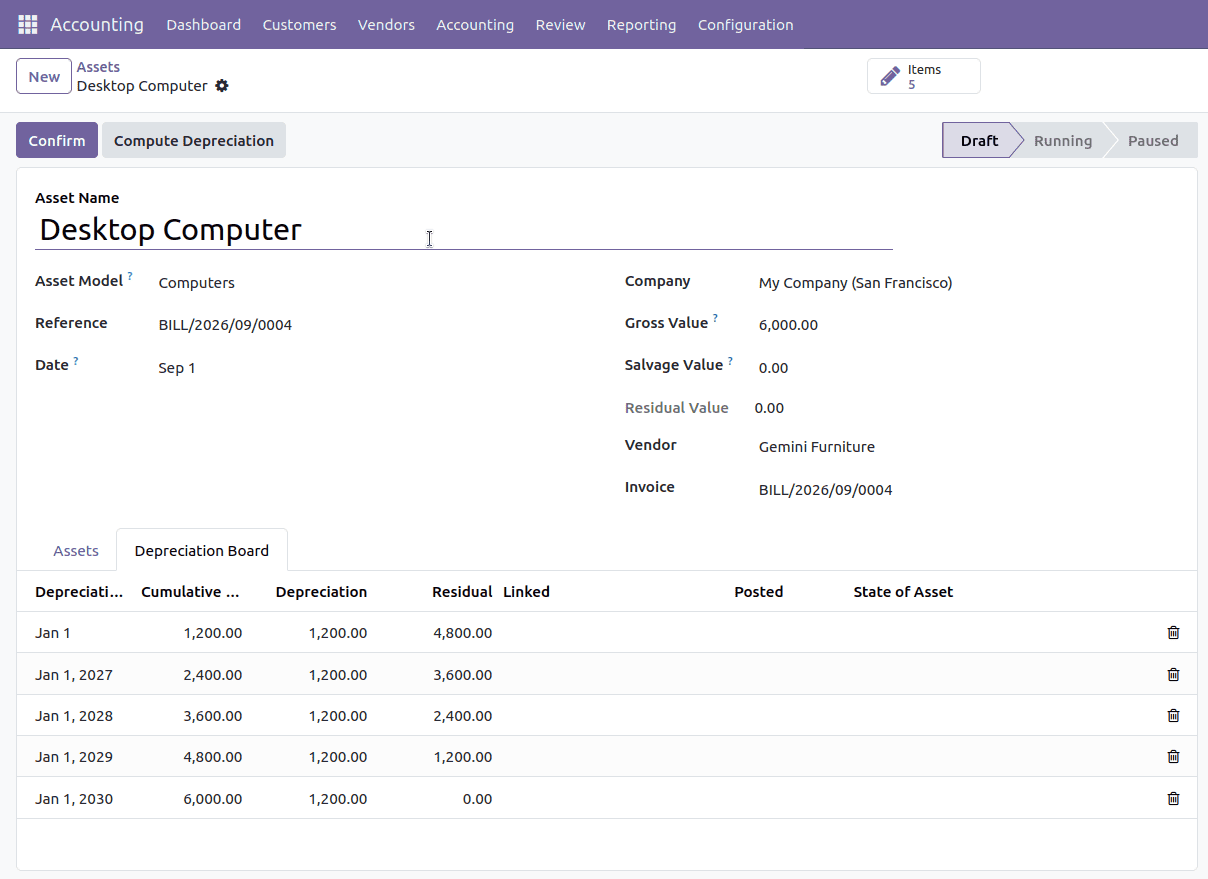
Task: Open the Dashboard menu
Action: (204, 25)
